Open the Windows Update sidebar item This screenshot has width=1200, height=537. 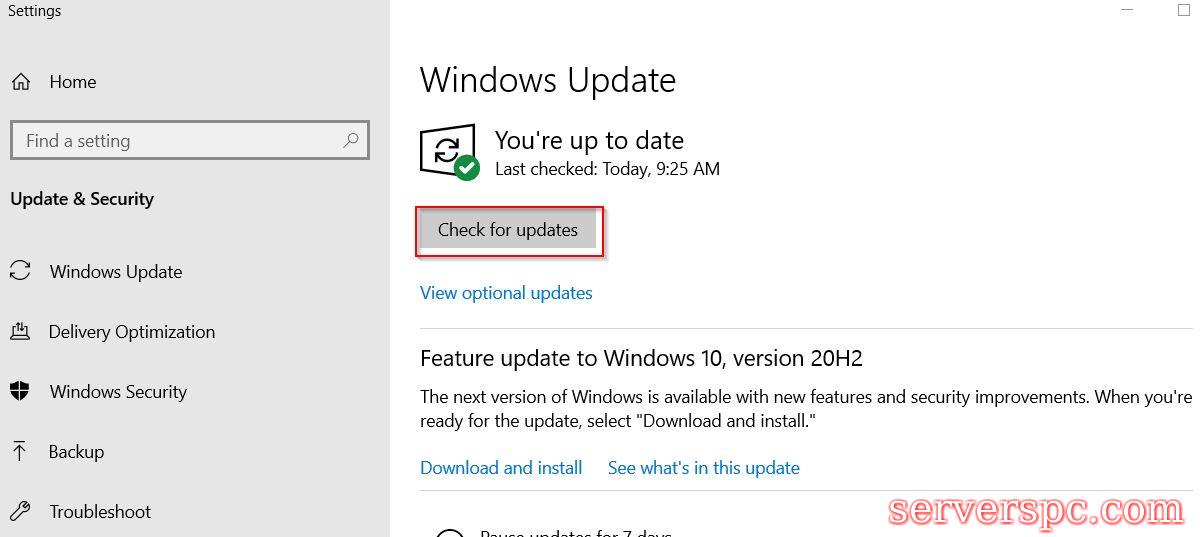pyautogui.click(x=116, y=272)
